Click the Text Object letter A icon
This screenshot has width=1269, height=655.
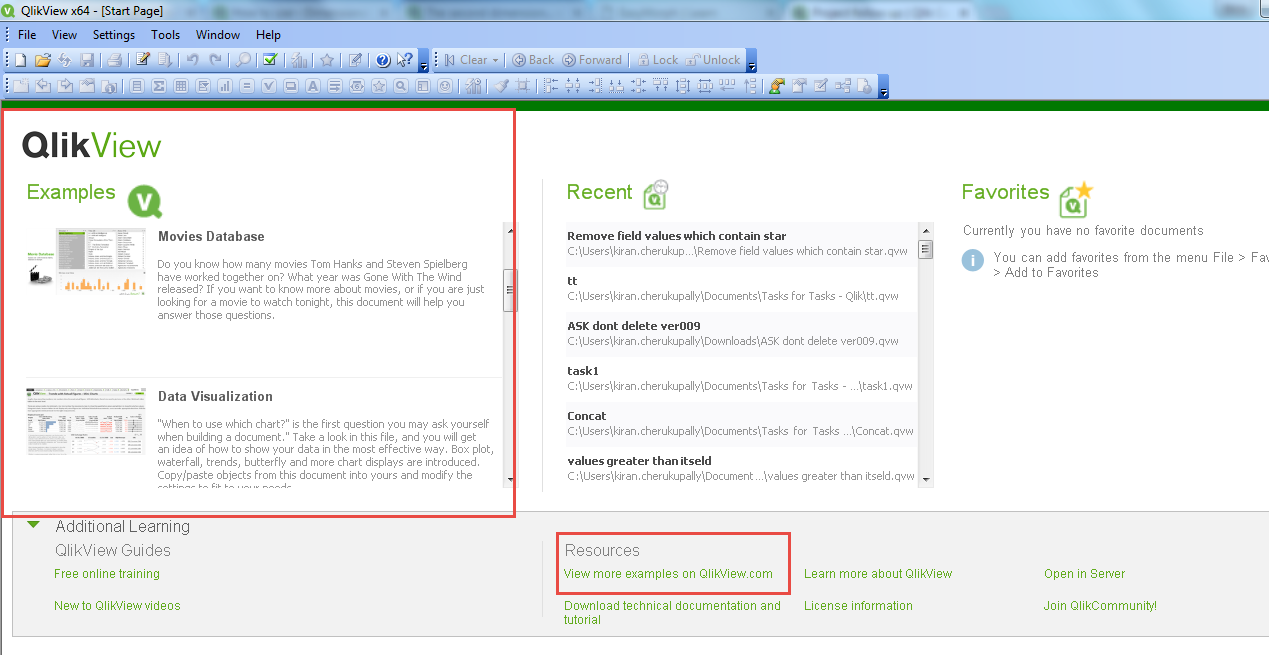click(x=313, y=86)
